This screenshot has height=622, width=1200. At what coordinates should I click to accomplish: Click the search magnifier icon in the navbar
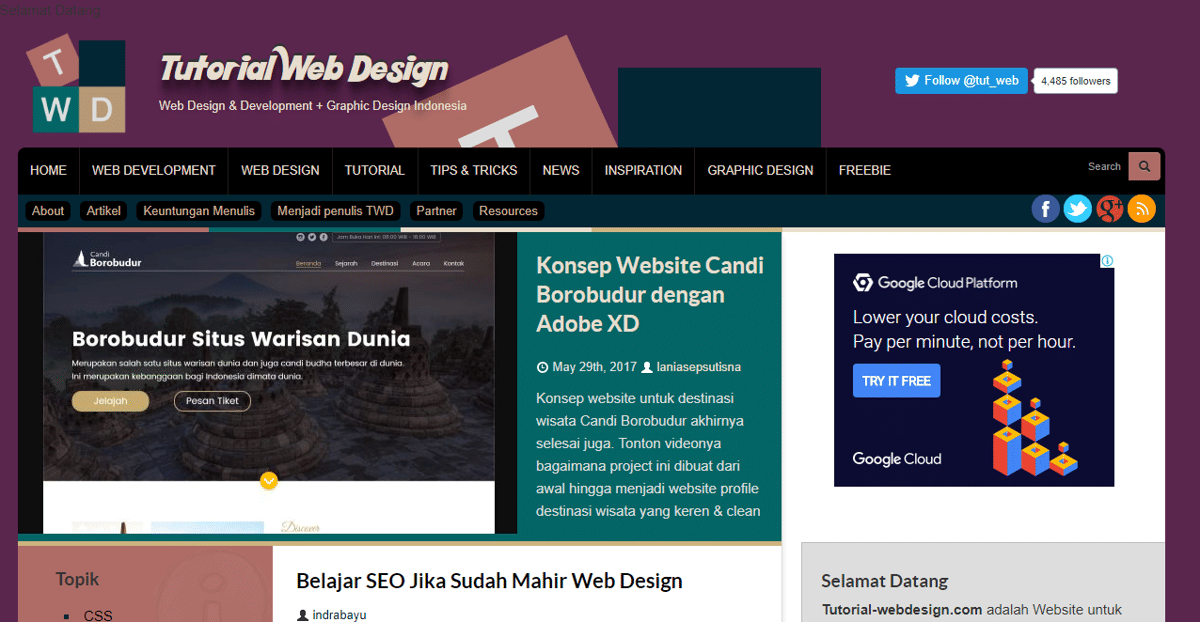pyautogui.click(x=1144, y=166)
